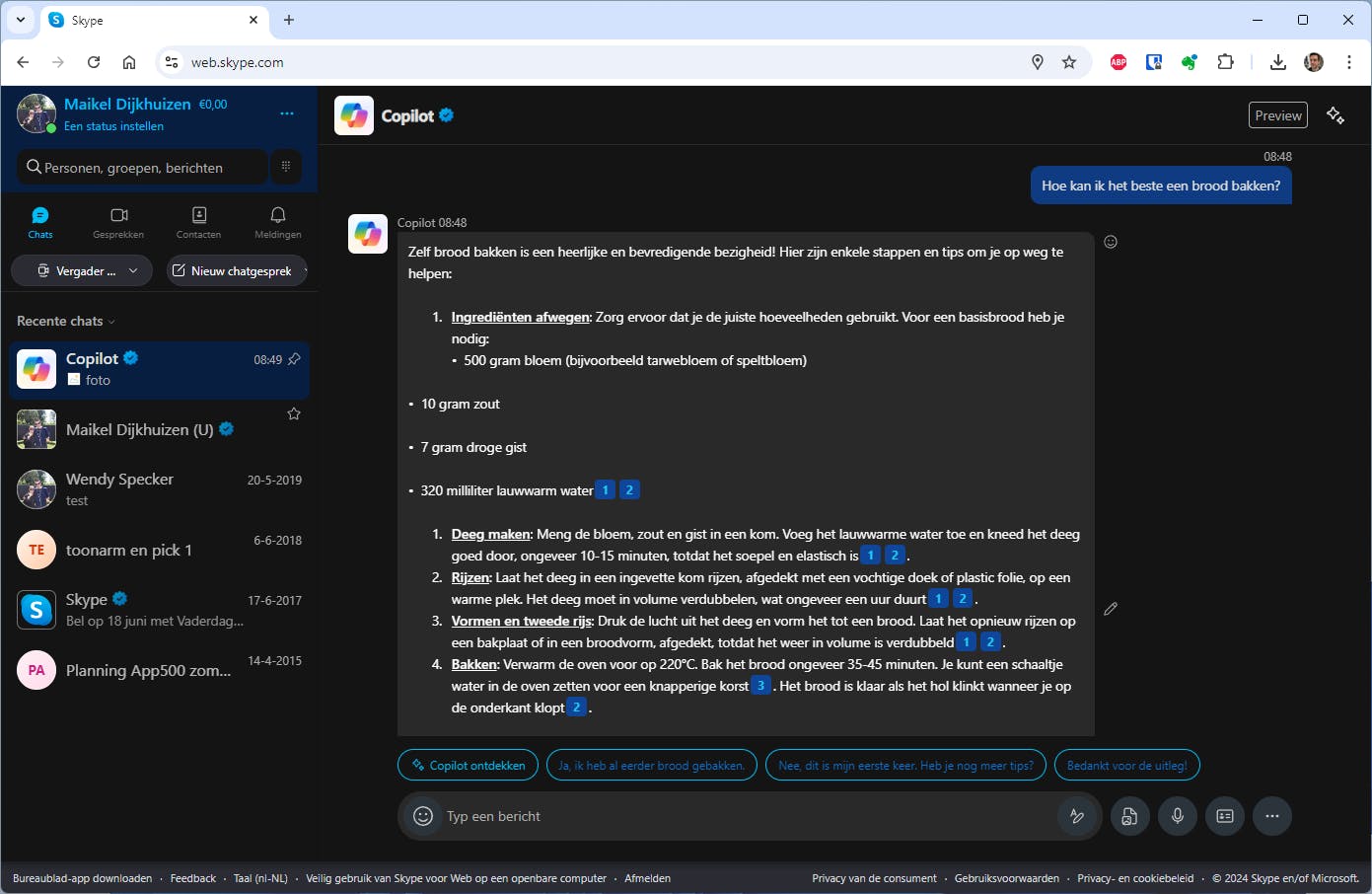This screenshot has width=1372, height=894.
Task: Open the Vergader dropdown
Action: tap(82, 270)
